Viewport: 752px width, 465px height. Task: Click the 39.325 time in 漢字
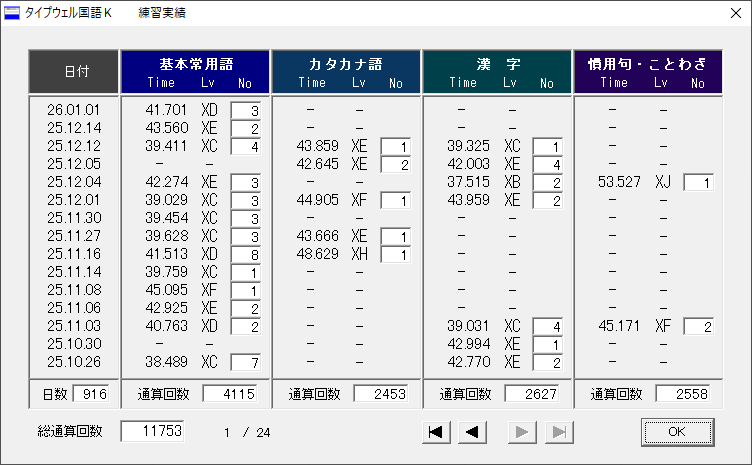tap(469, 146)
